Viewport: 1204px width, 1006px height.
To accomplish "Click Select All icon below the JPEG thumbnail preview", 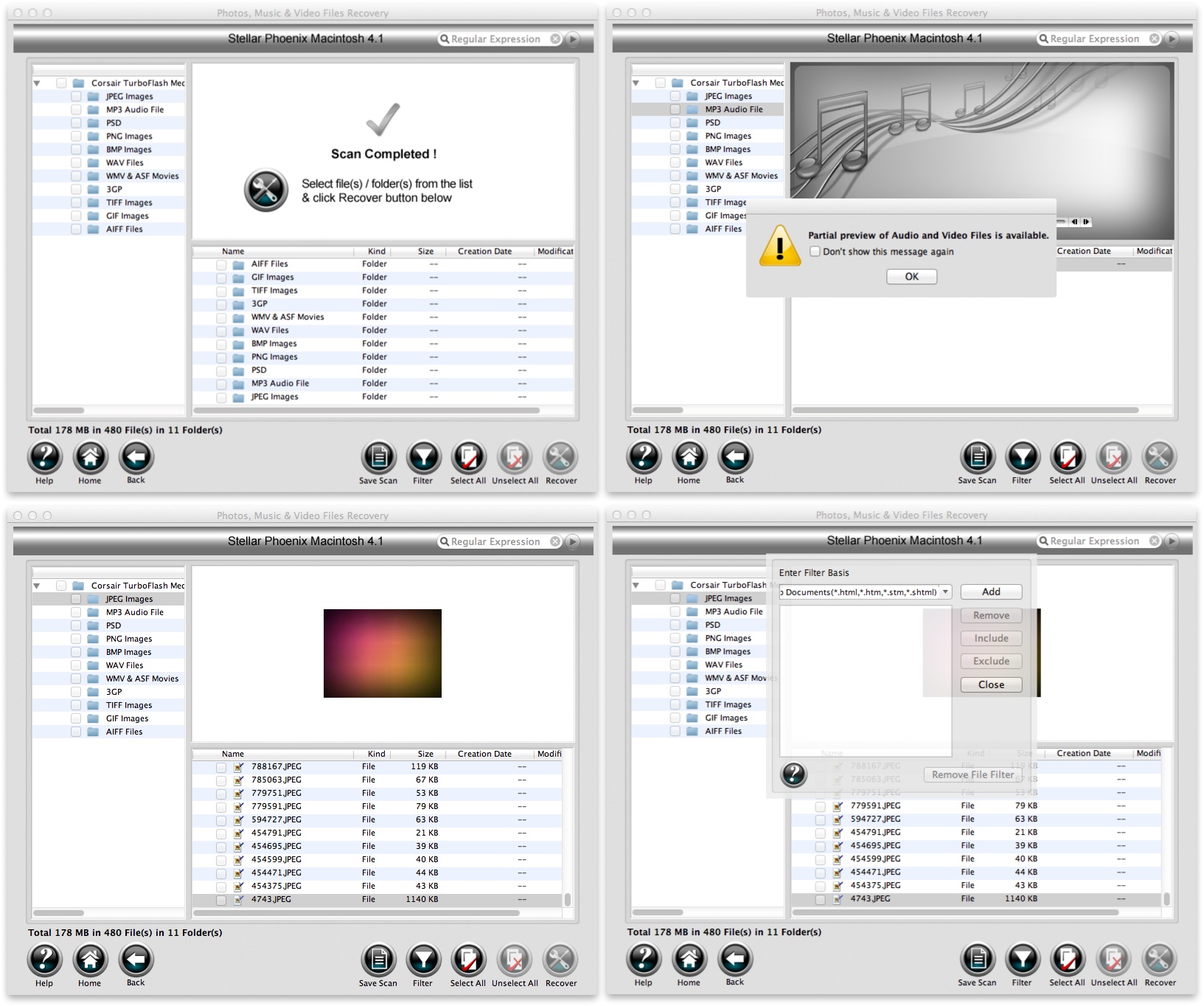I will point(468,961).
